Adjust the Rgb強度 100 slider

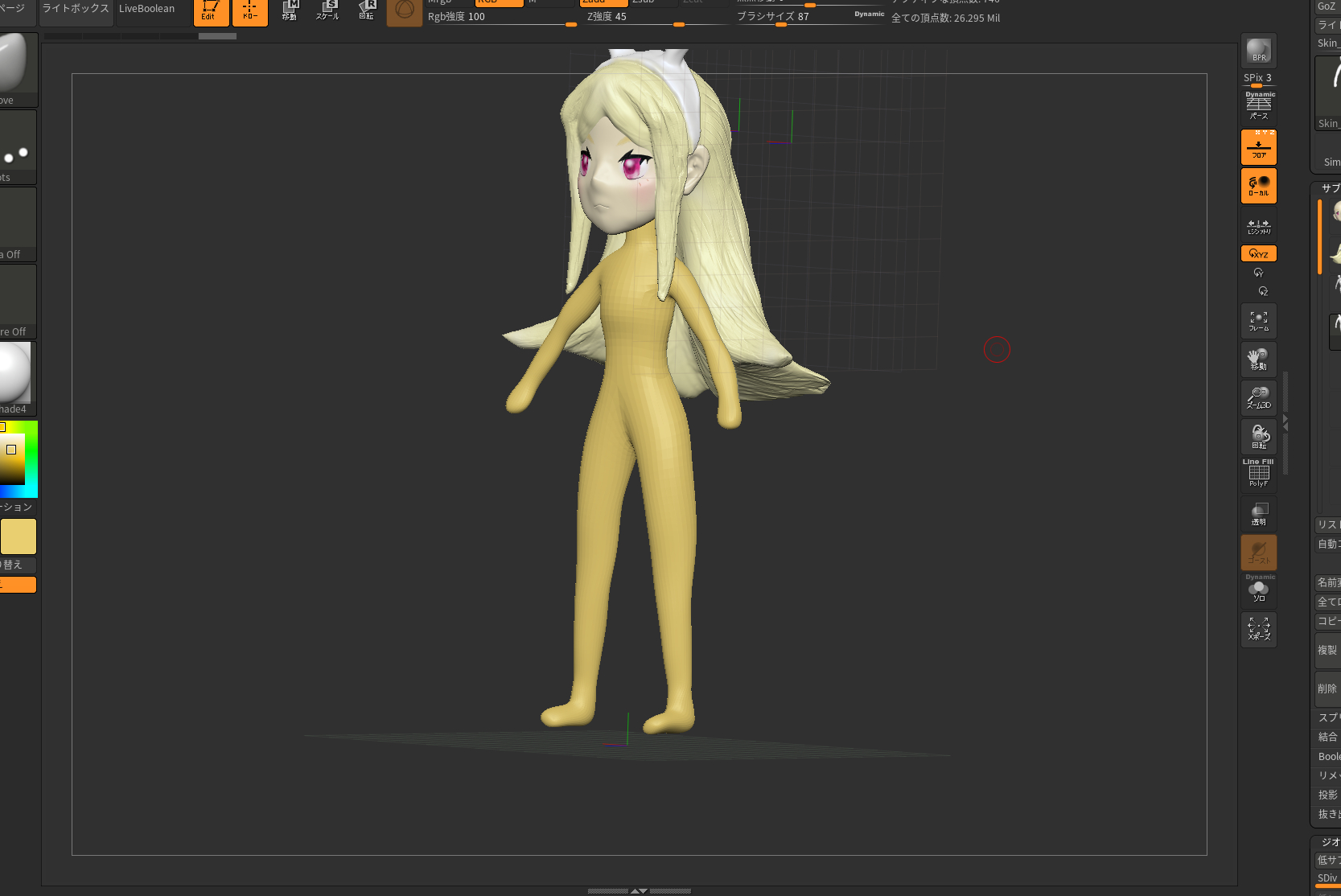coord(502,17)
